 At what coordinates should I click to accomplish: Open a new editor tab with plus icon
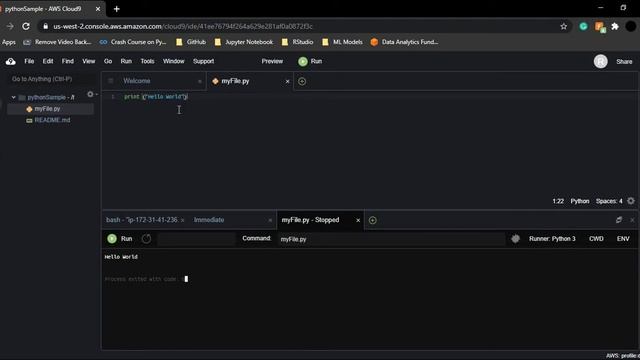[x=302, y=81]
